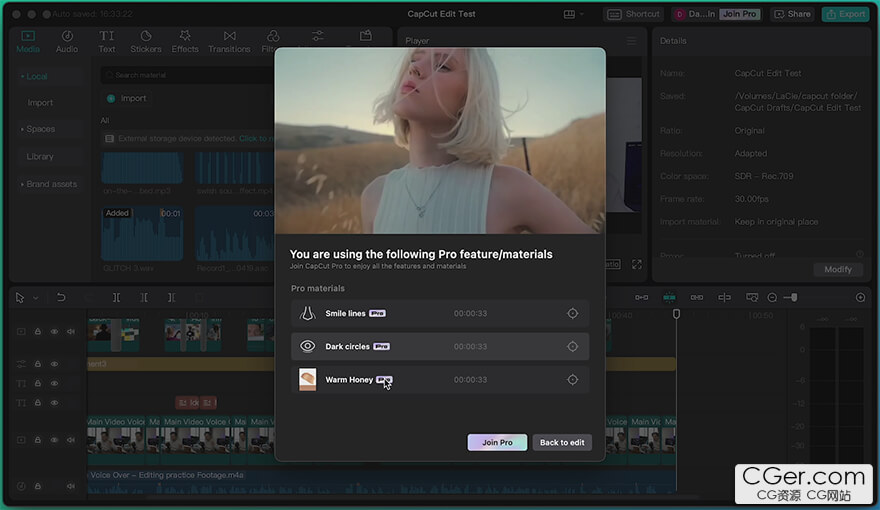
Task: Select the pointer selection tool
Action: point(20,297)
